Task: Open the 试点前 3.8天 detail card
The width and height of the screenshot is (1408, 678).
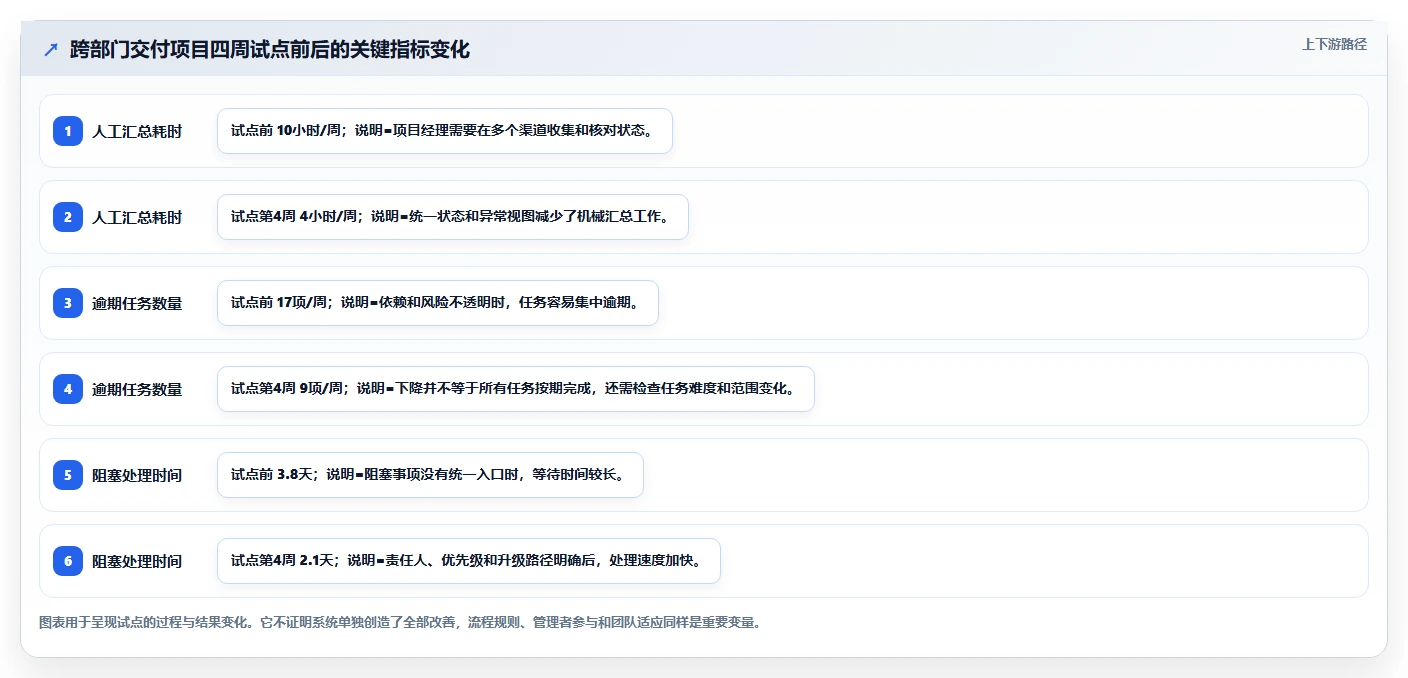Action: click(x=430, y=475)
